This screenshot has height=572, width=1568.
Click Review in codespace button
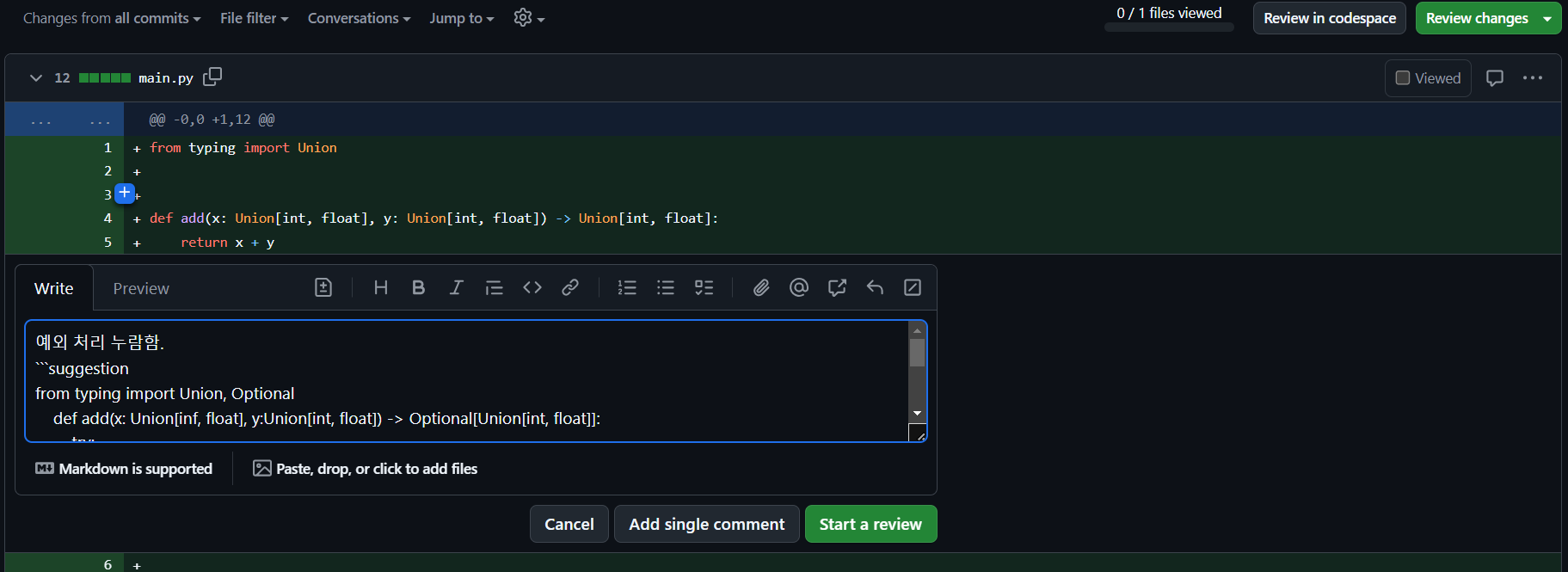point(1329,18)
